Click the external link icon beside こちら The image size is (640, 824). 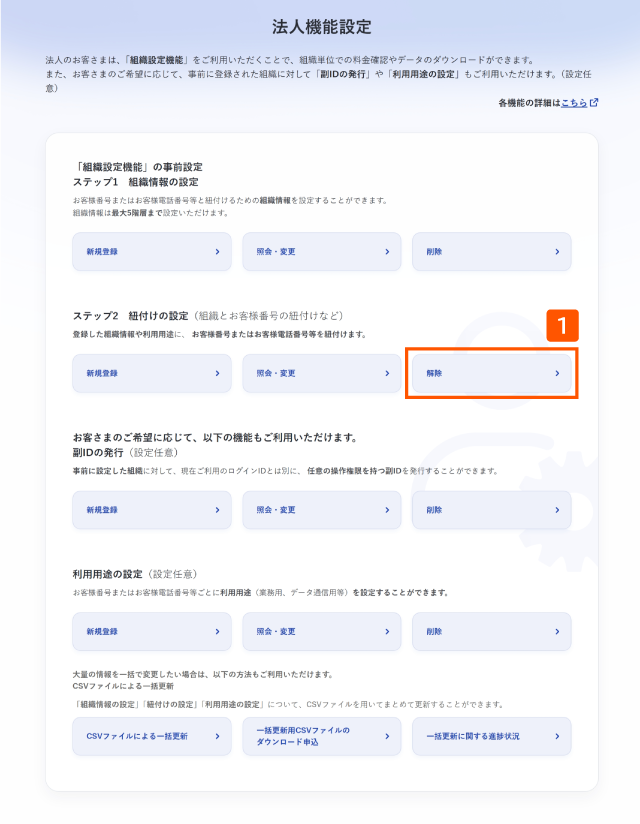pyautogui.click(x=594, y=102)
